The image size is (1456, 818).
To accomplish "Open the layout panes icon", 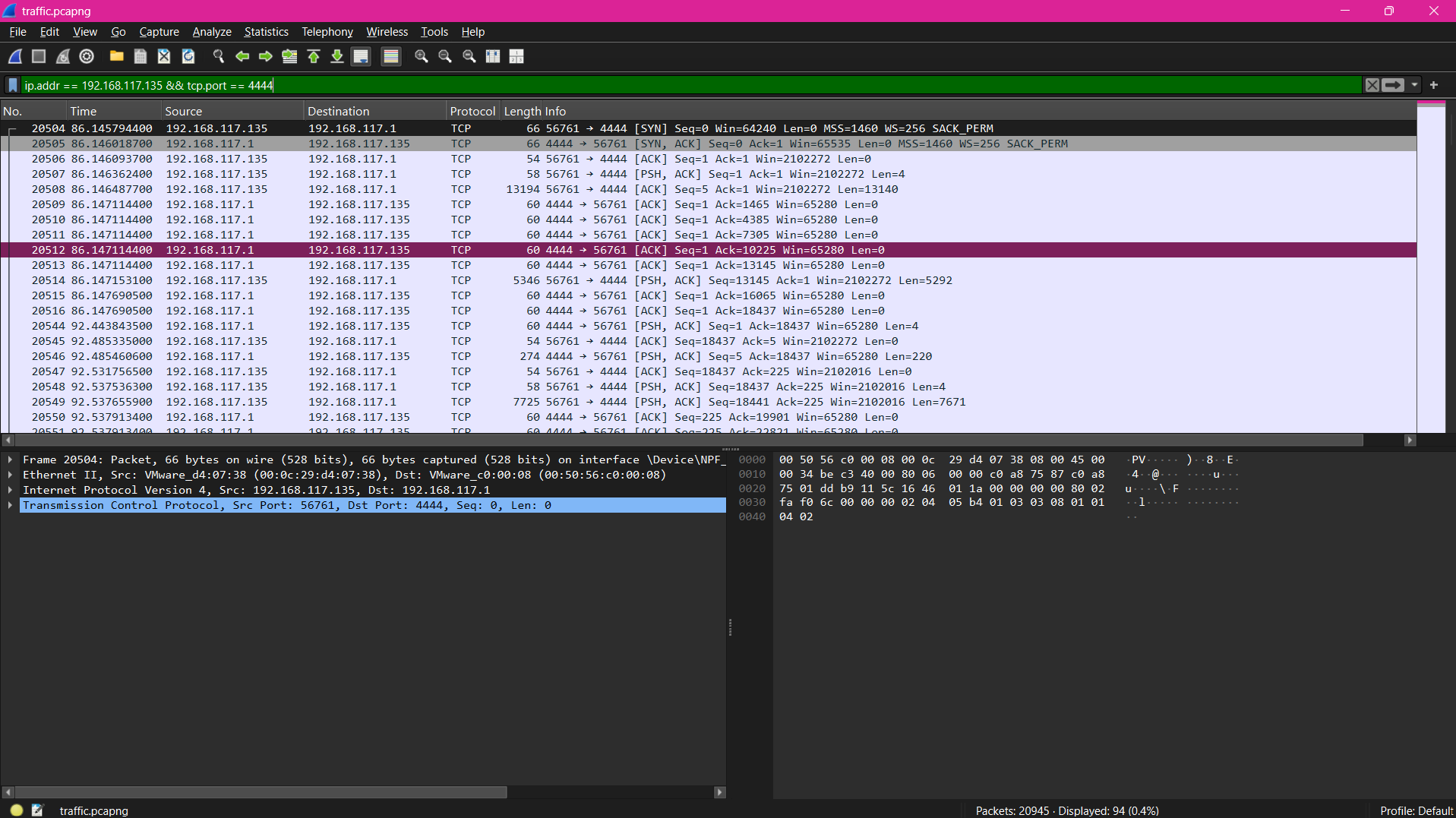I will tap(516, 56).
